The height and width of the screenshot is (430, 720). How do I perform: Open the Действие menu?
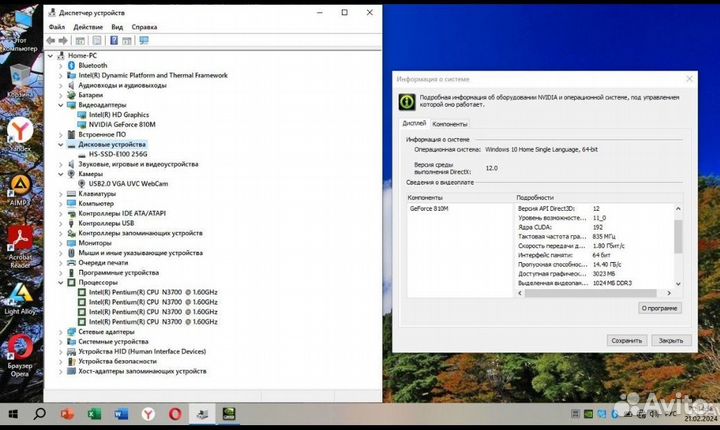tap(88, 27)
